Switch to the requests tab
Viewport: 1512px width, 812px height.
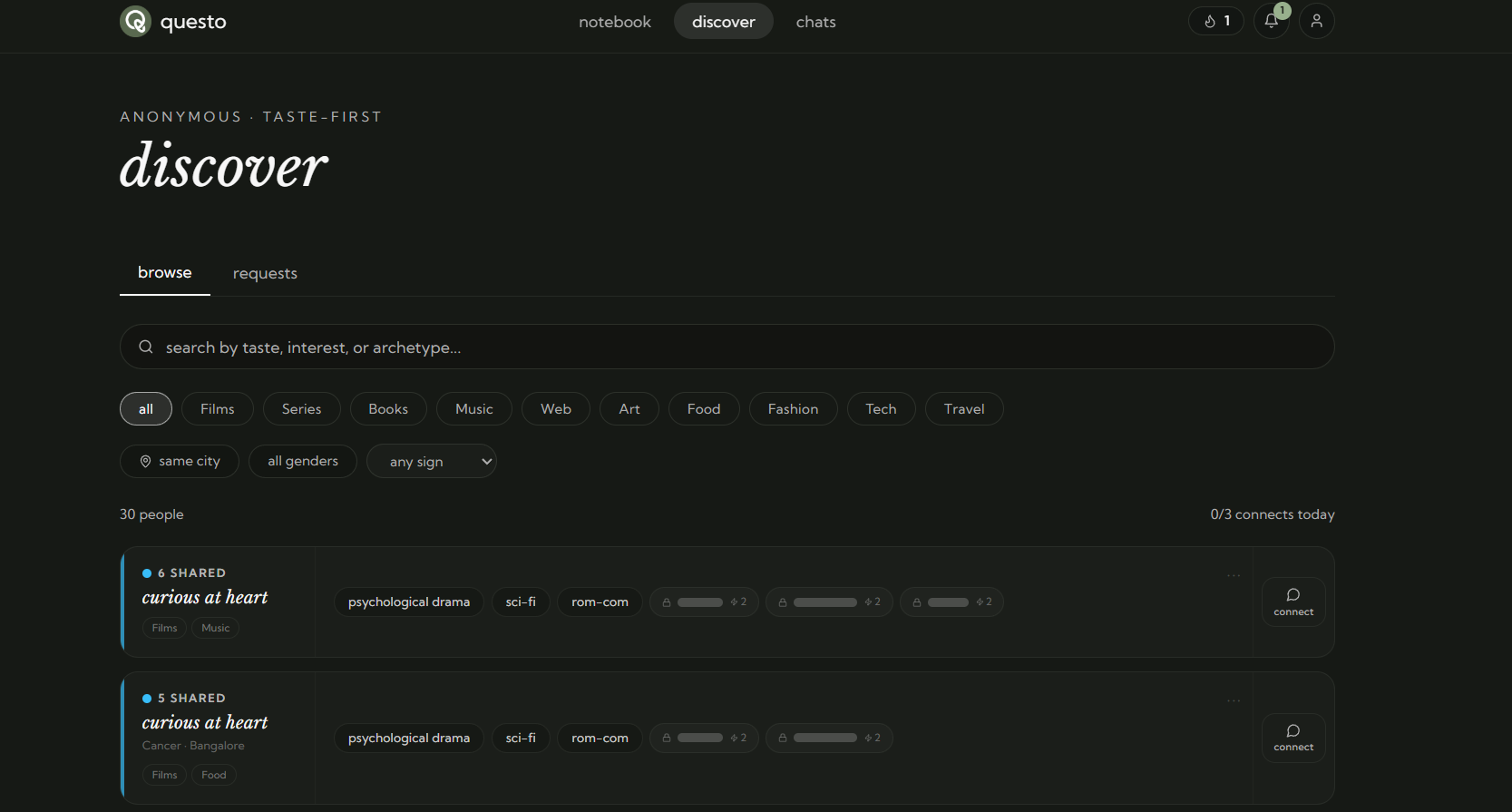[x=265, y=274]
